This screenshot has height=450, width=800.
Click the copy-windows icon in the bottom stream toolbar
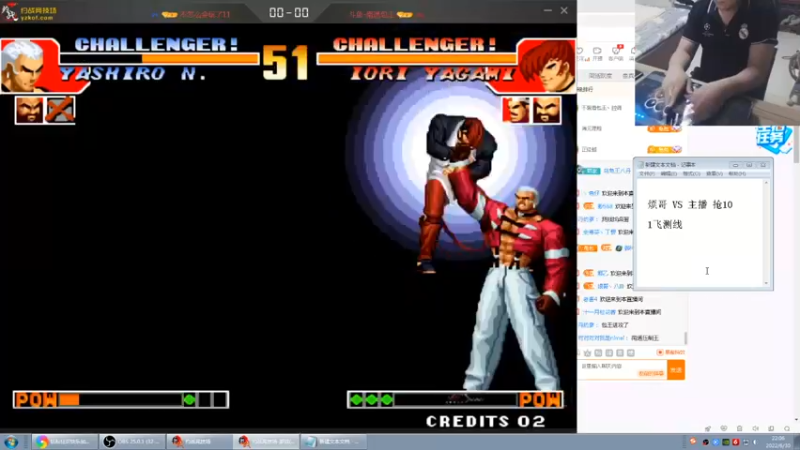click(x=771, y=429)
